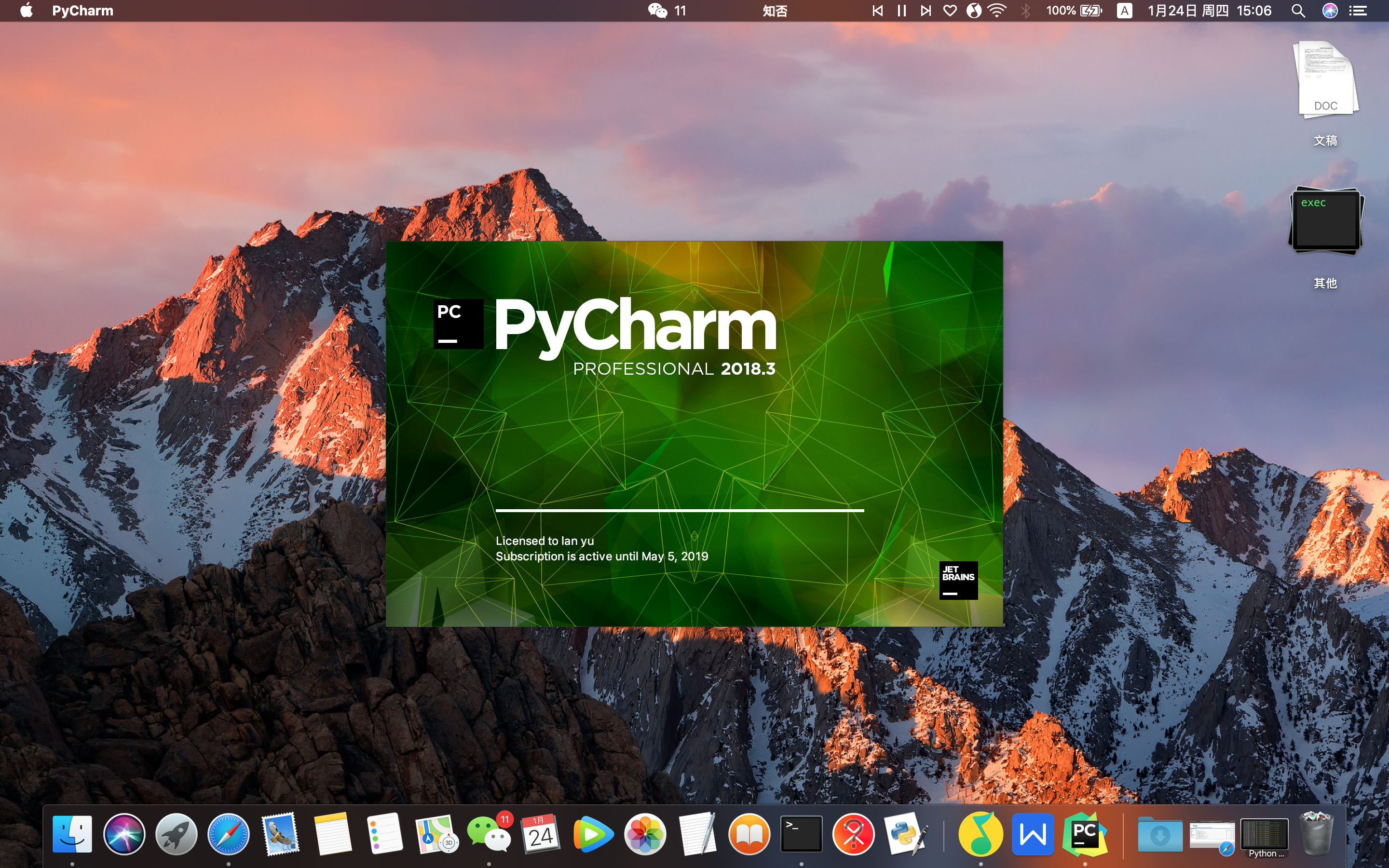
Task: Open Safari compass icon in dock
Action: click(229, 834)
